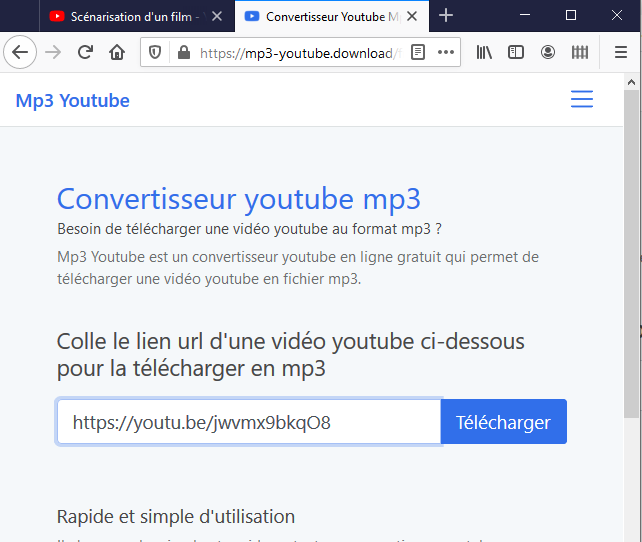642x542 pixels.
Task: Click the Télécharger button
Action: click(504, 422)
